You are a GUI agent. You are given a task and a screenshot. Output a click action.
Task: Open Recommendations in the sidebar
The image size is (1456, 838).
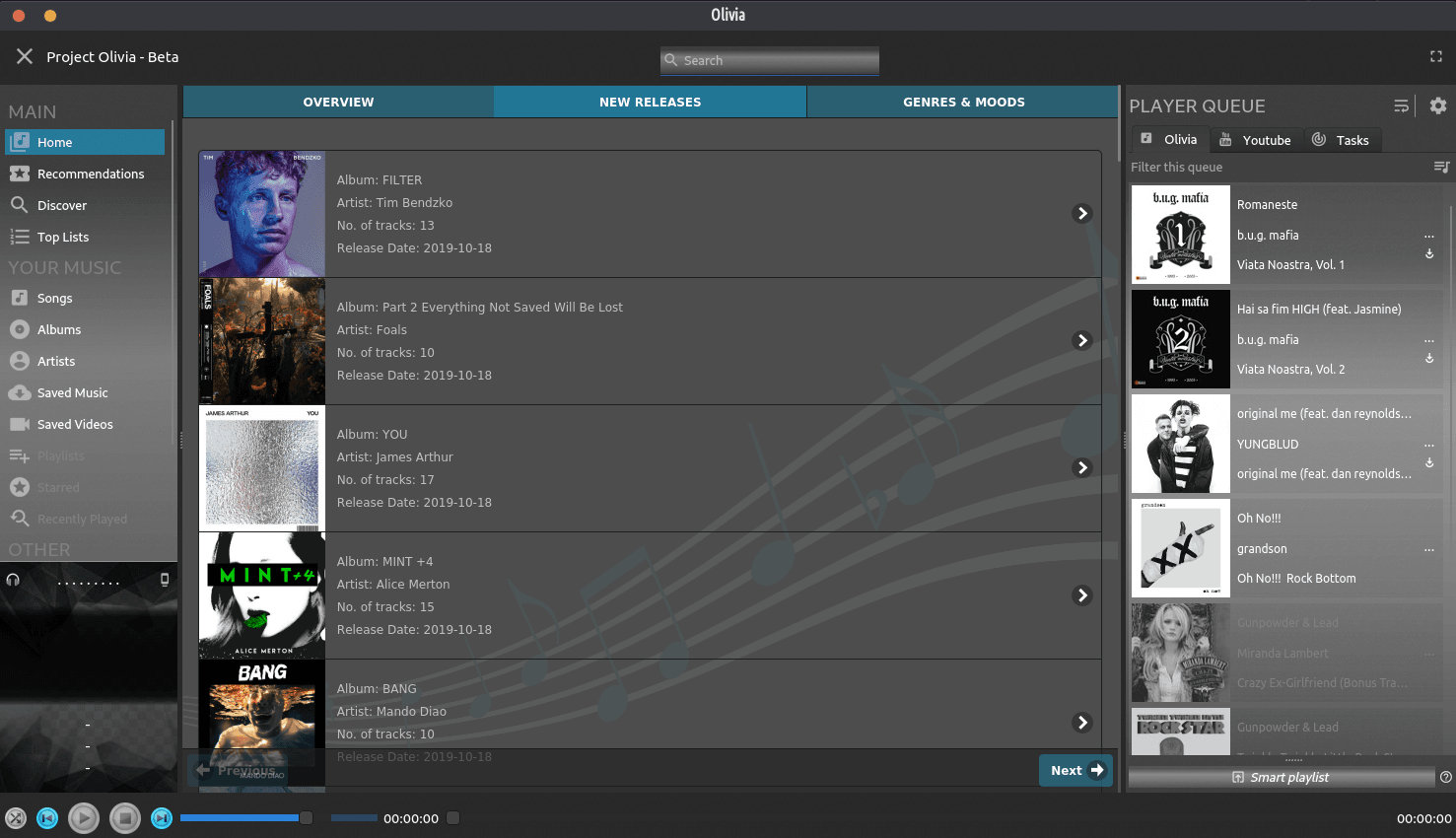point(90,174)
